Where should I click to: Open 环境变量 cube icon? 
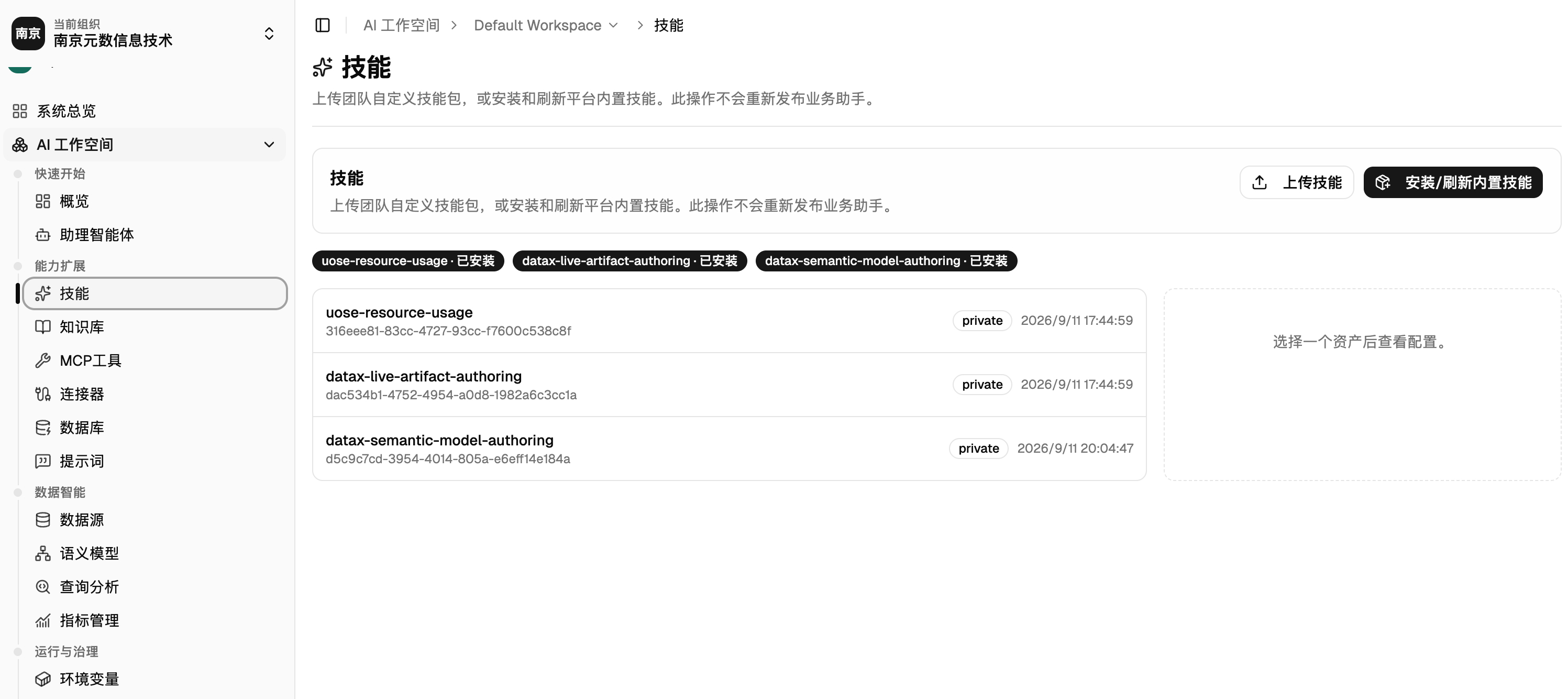coord(42,679)
